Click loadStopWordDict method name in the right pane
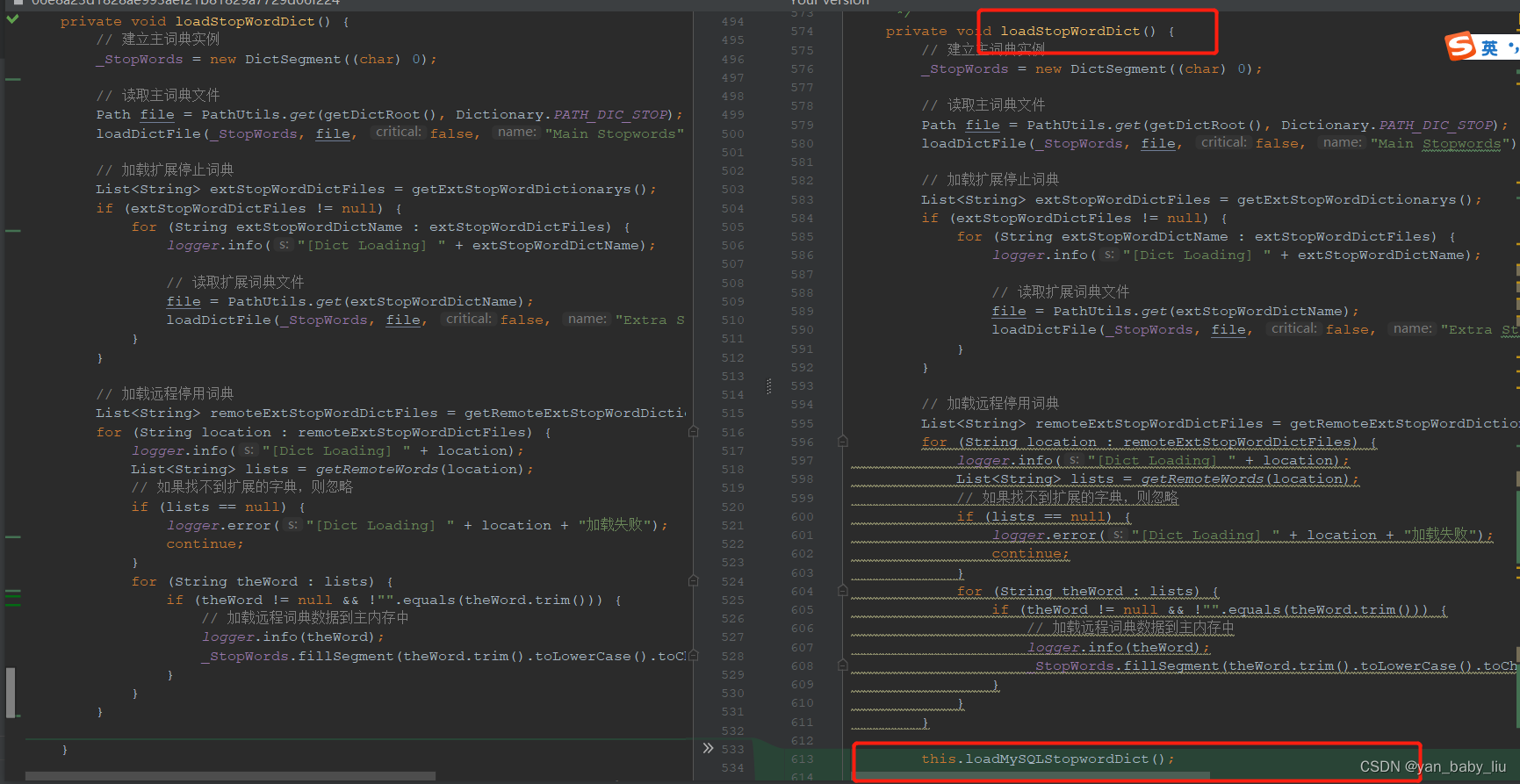Screen dimensions: 1520x784 tap(1070, 31)
